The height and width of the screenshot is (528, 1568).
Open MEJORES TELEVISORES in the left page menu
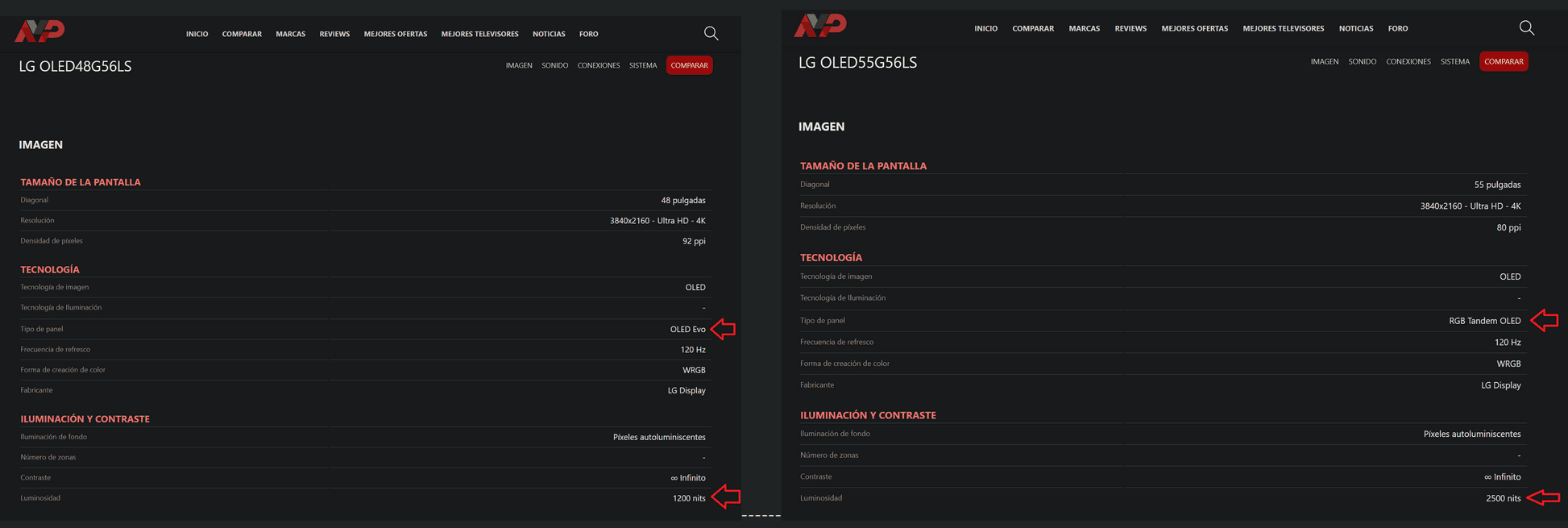pos(479,34)
